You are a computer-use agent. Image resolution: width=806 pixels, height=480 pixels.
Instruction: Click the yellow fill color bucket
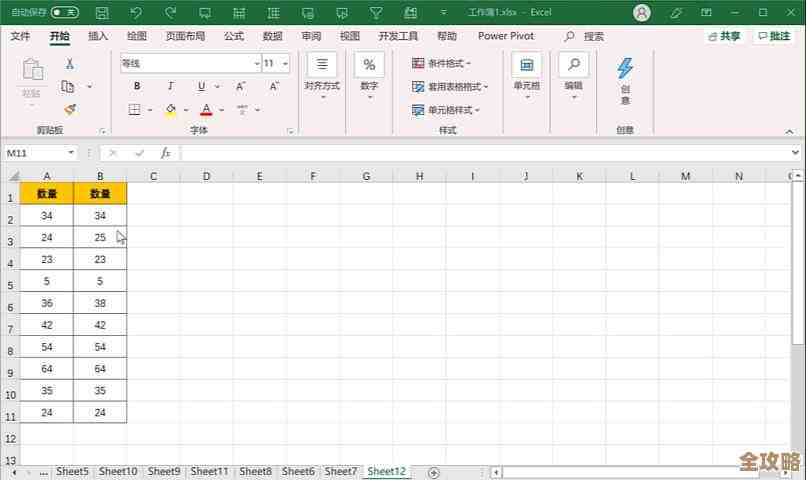(171, 110)
